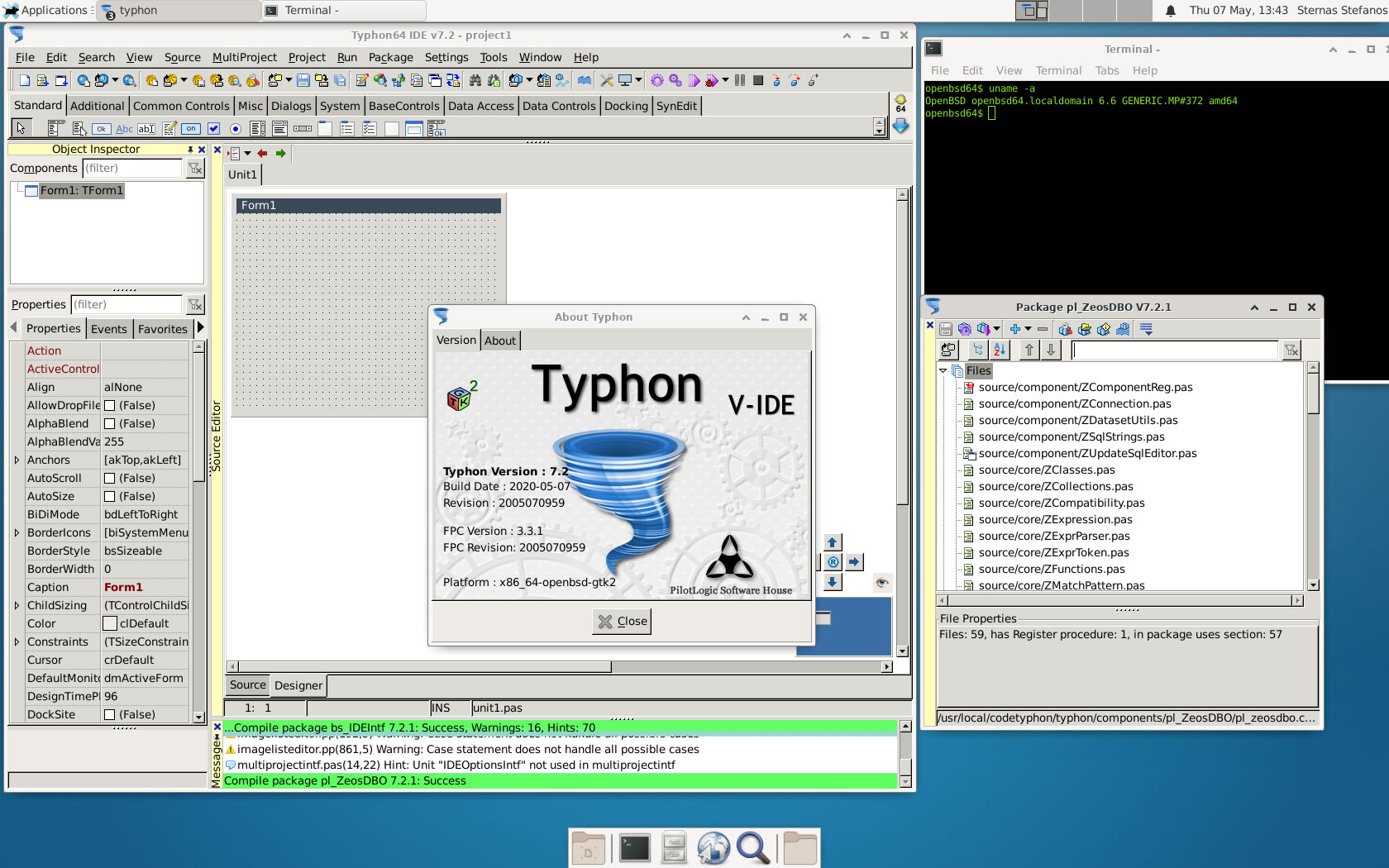Click the Stop debugger square icon
This screenshot has width=1389, height=868.
758,80
